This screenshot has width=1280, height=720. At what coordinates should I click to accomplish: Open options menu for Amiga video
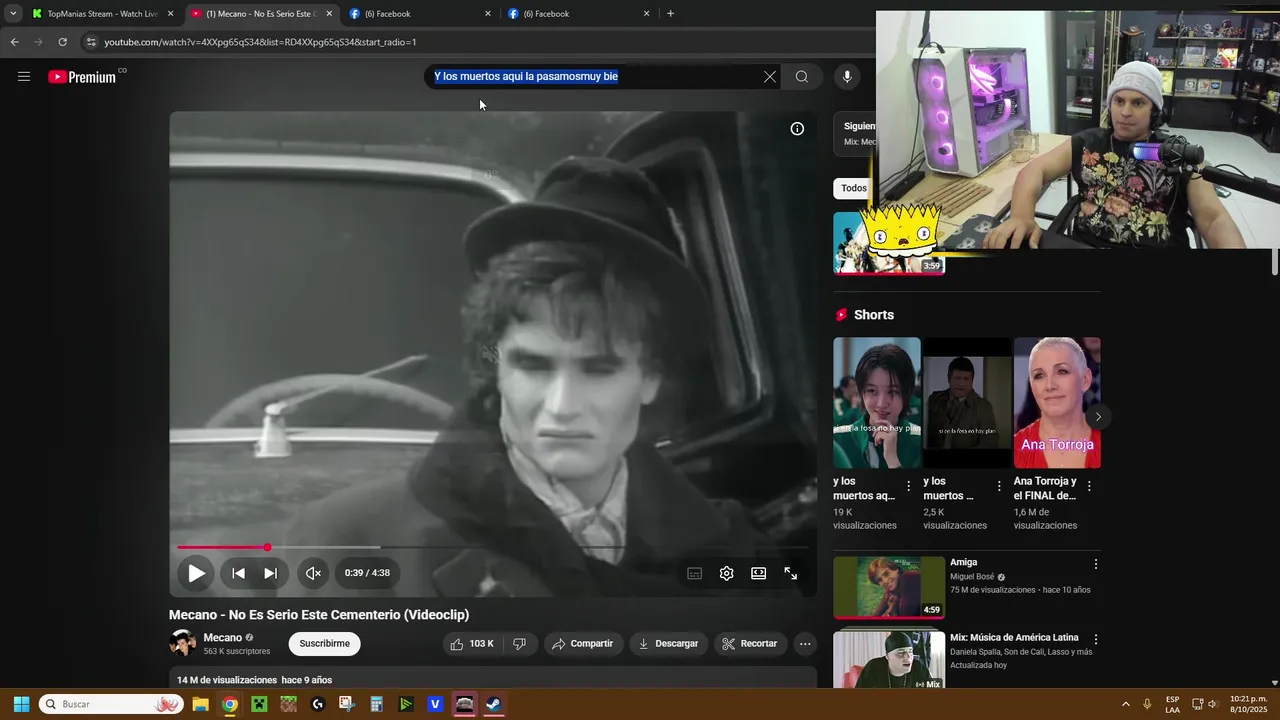[x=1095, y=564]
